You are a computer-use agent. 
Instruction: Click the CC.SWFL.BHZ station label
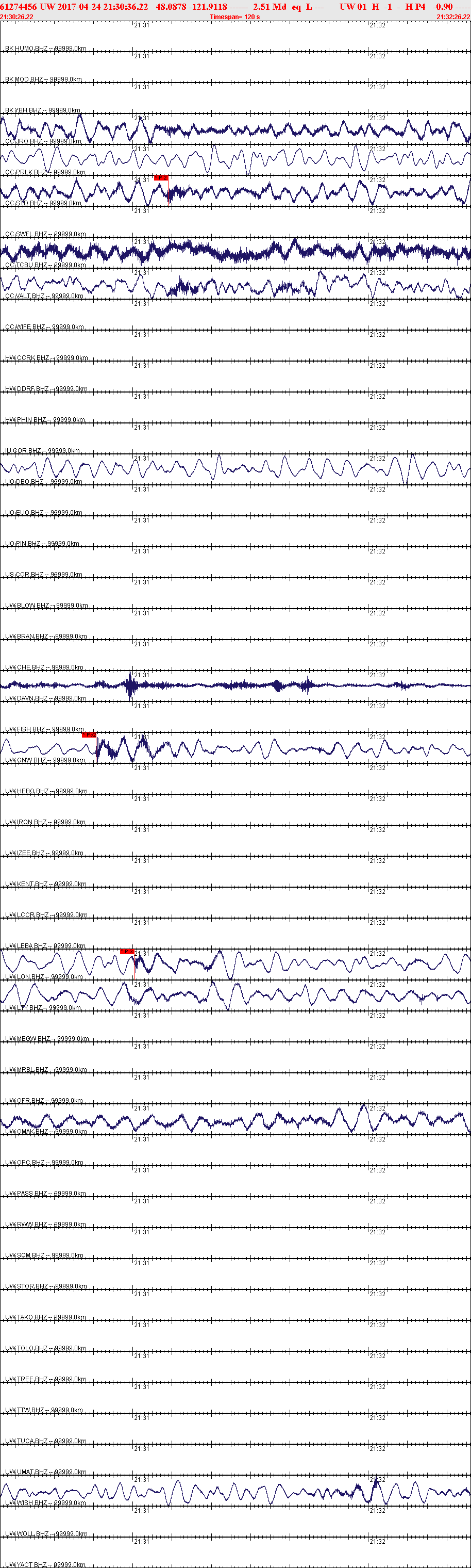46,234
